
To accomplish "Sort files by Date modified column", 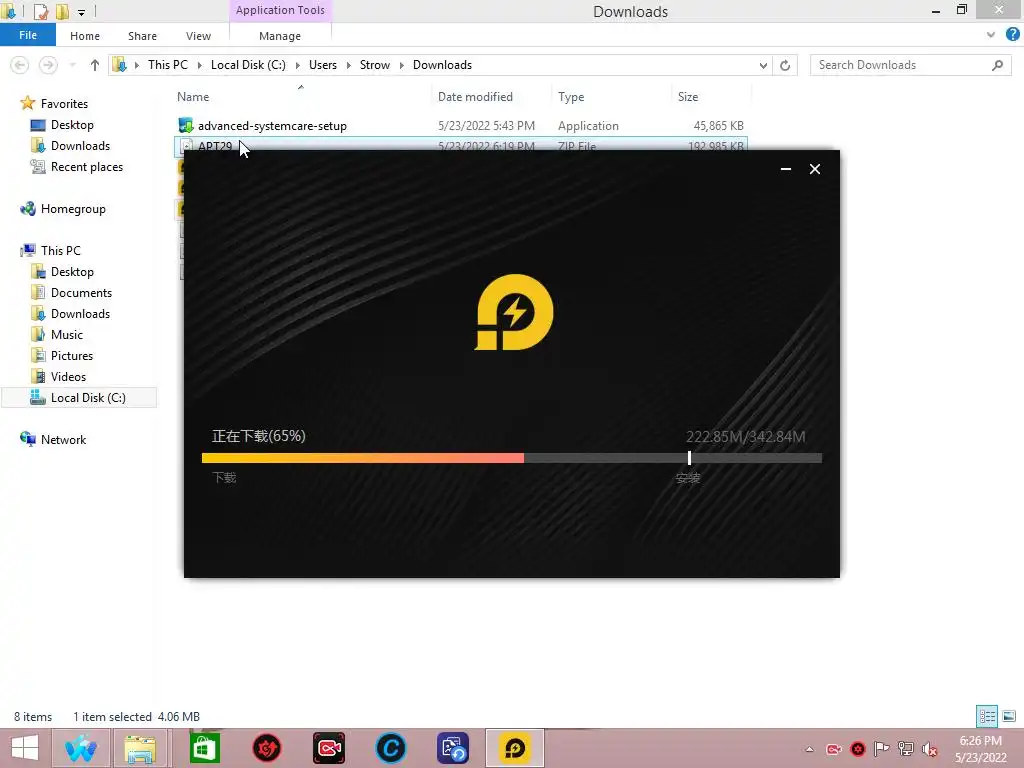I will coord(475,97).
